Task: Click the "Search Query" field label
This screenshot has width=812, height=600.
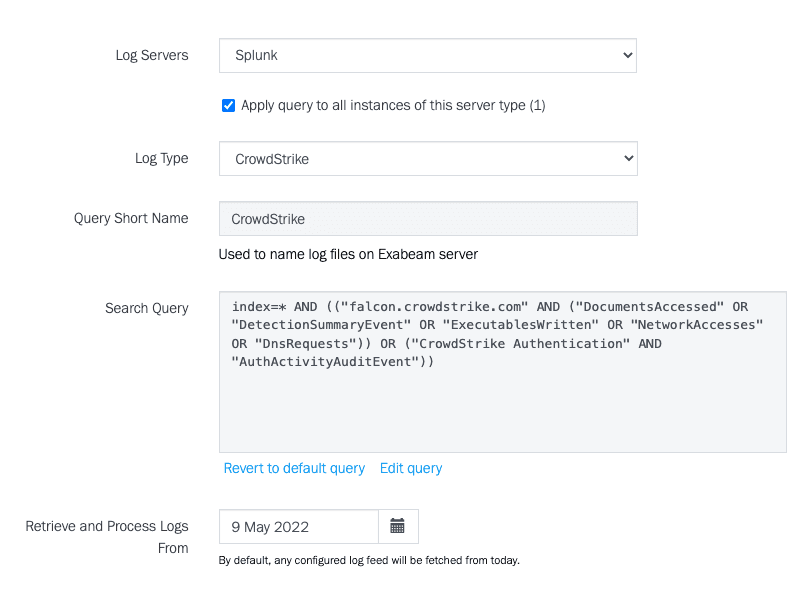Action: click(x=146, y=308)
